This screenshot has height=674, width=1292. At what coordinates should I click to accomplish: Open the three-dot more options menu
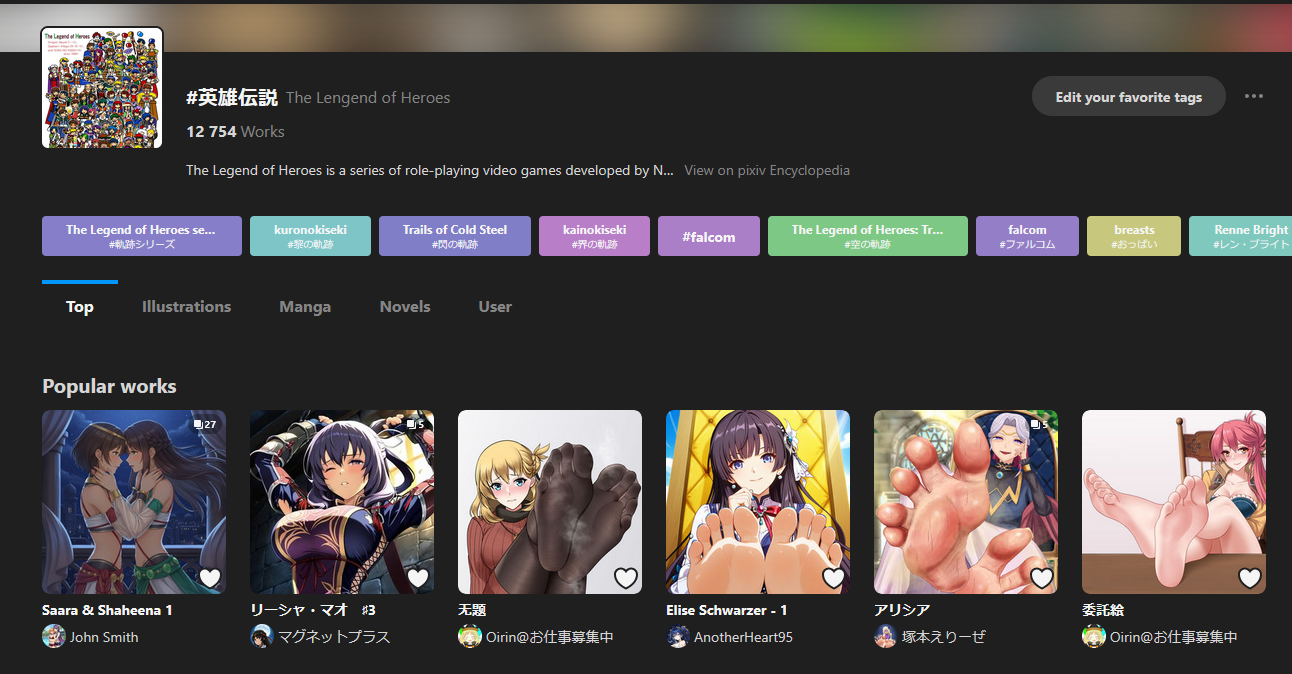(1253, 96)
